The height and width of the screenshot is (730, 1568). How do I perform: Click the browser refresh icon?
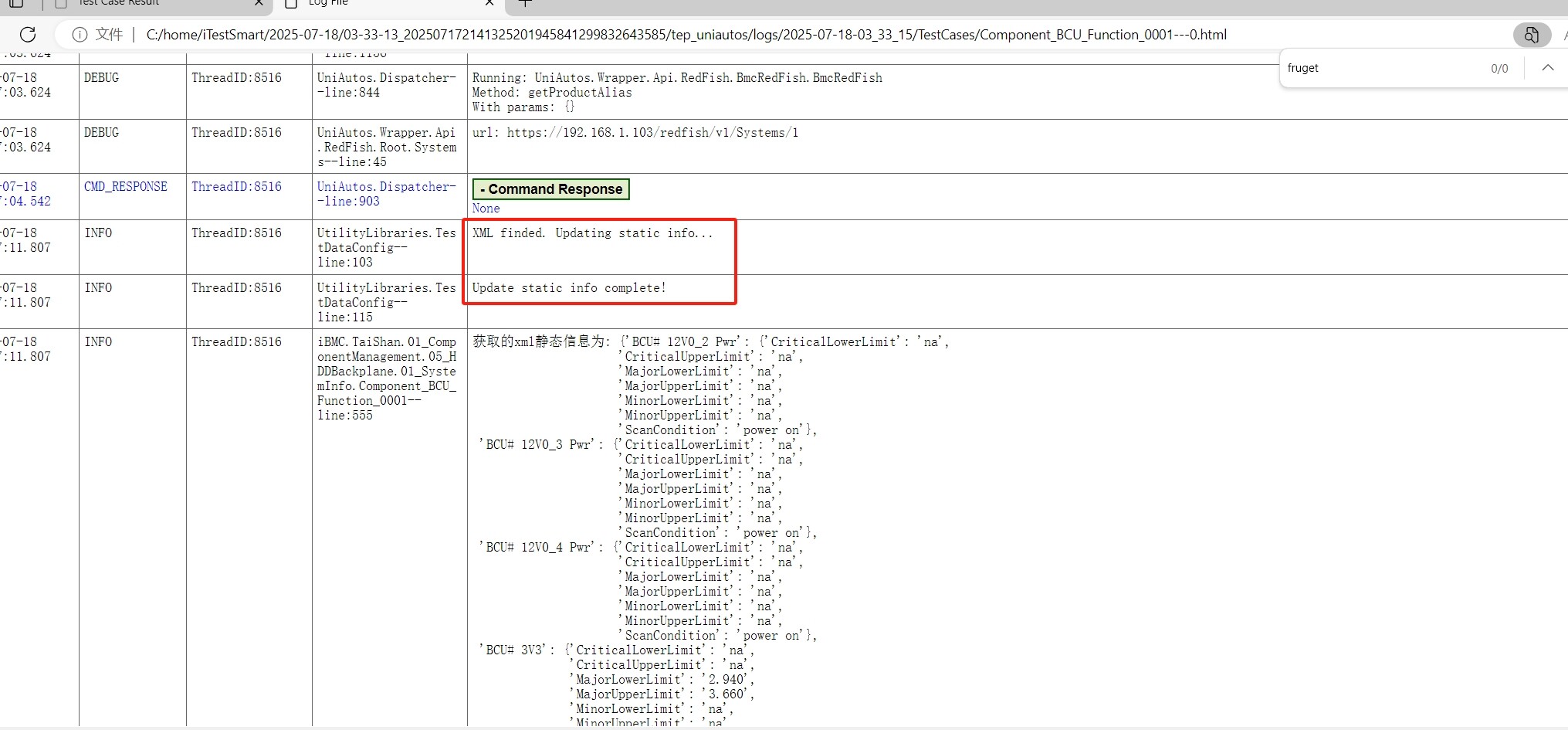pos(28,35)
